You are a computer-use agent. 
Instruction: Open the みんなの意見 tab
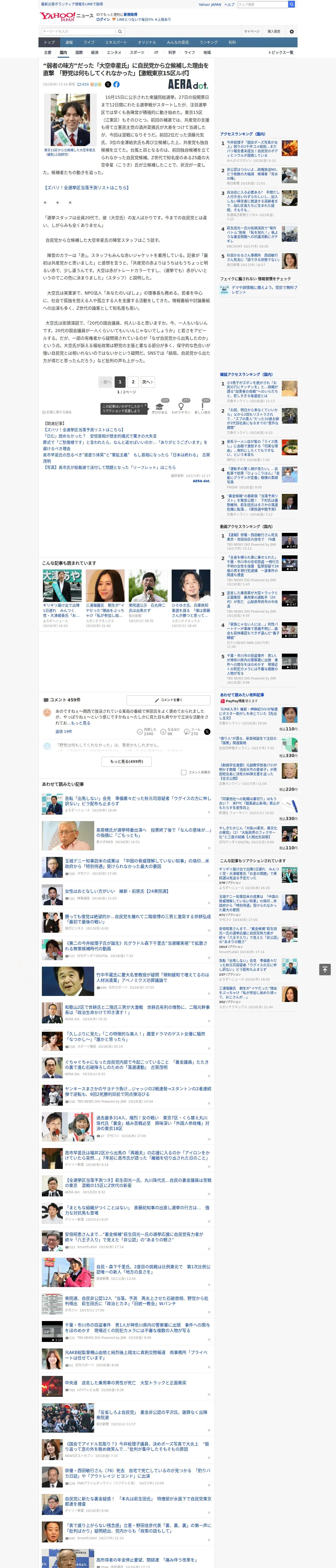pyautogui.click(x=177, y=42)
